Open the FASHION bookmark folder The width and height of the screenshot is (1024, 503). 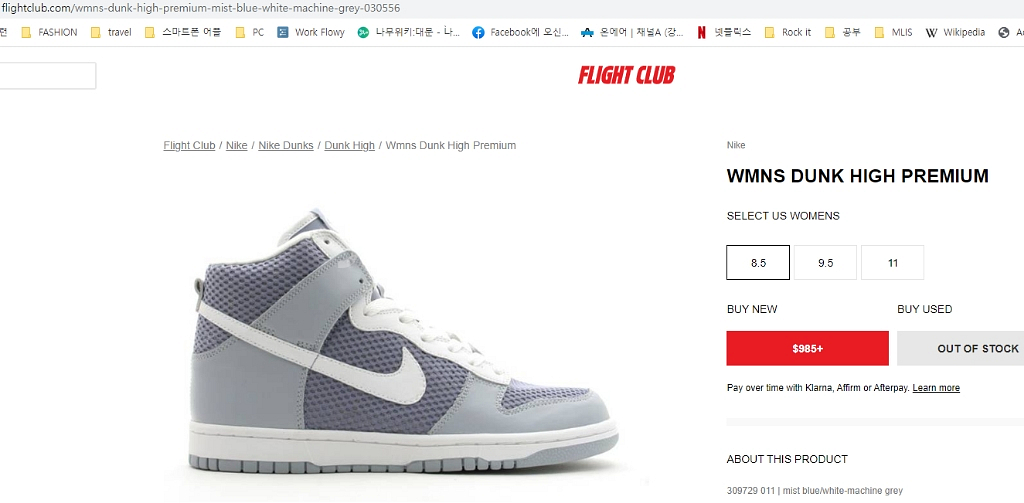pos(50,32)
